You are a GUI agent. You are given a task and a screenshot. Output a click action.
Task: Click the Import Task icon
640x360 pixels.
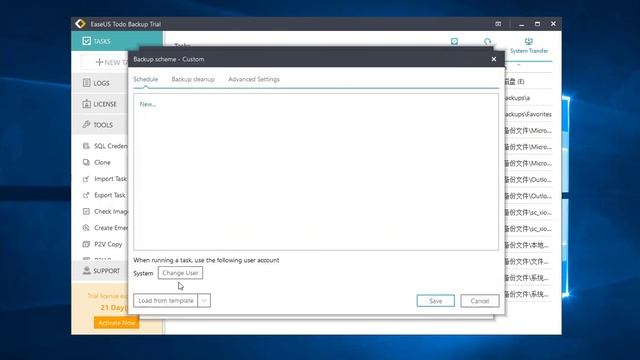86,179
